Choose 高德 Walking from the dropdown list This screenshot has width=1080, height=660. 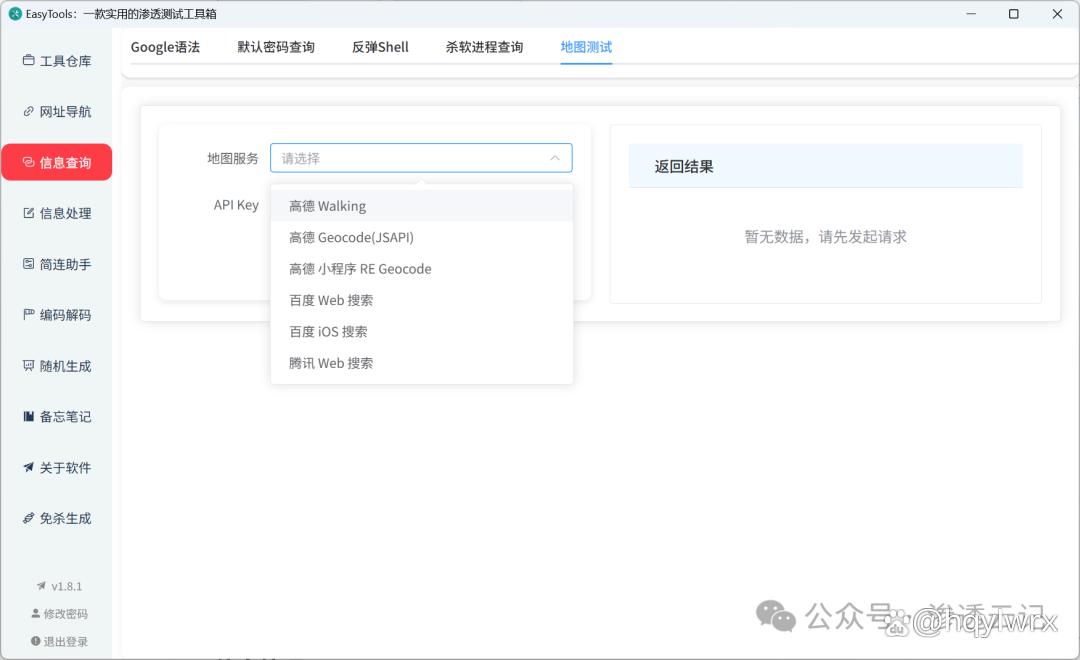tap(422, 206)
